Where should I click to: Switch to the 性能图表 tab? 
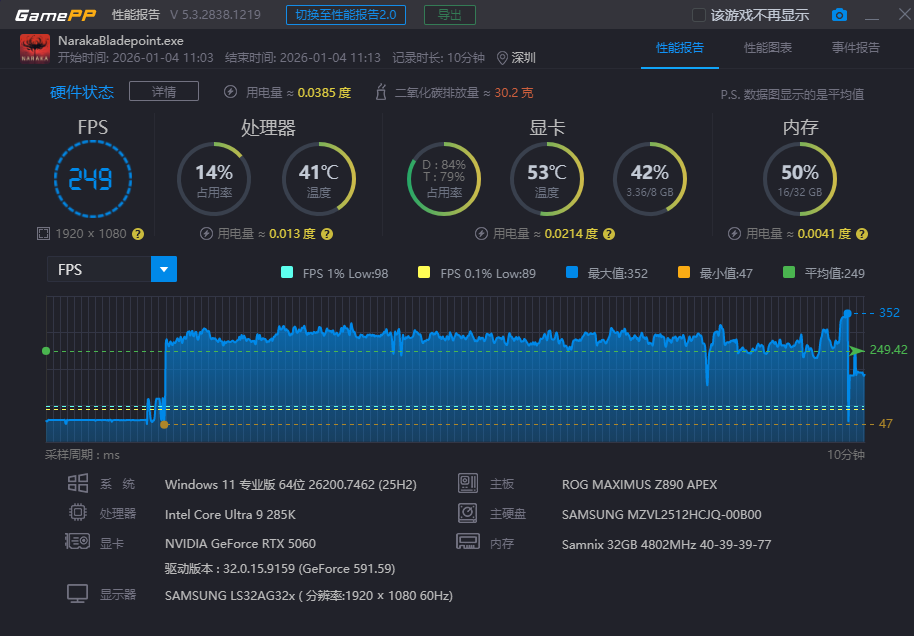click(768, 48)
